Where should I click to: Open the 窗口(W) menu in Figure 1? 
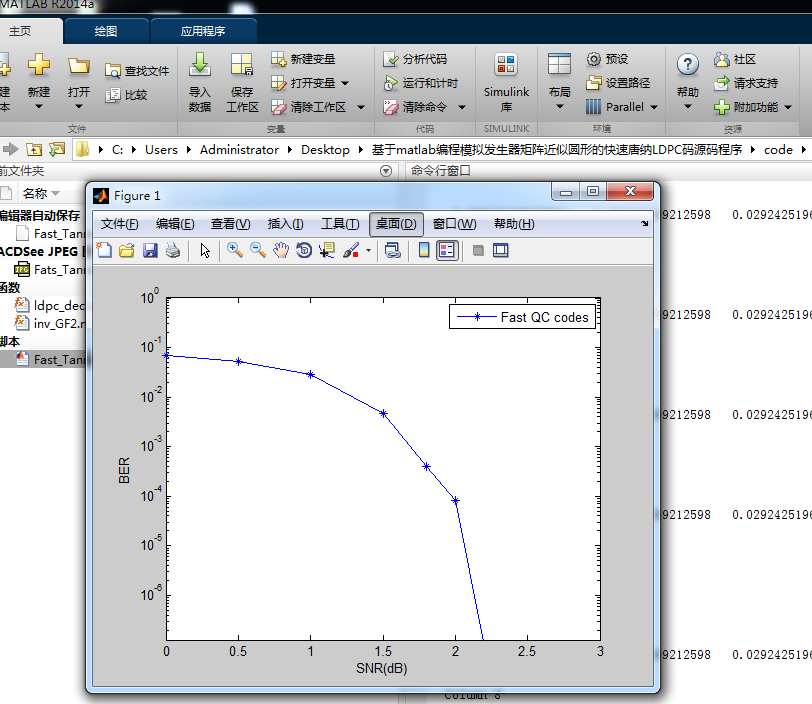point(455,224)
